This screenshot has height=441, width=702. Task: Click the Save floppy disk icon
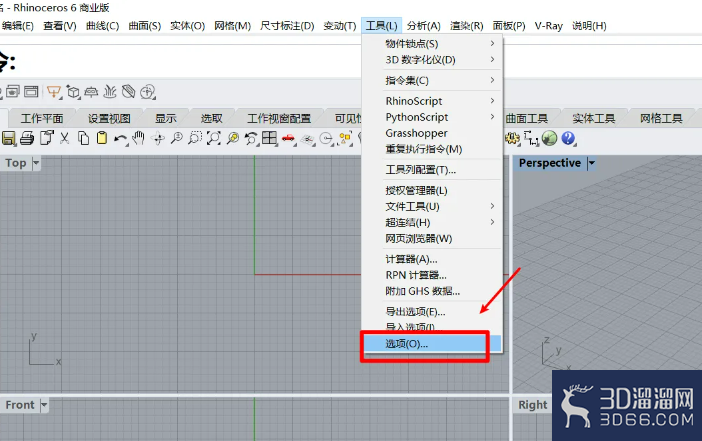(9, 138)
